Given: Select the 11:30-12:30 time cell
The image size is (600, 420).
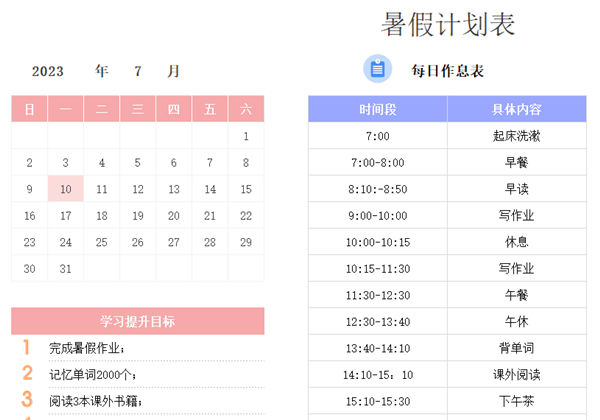Looking at the screenshot, I should (378, 295).
